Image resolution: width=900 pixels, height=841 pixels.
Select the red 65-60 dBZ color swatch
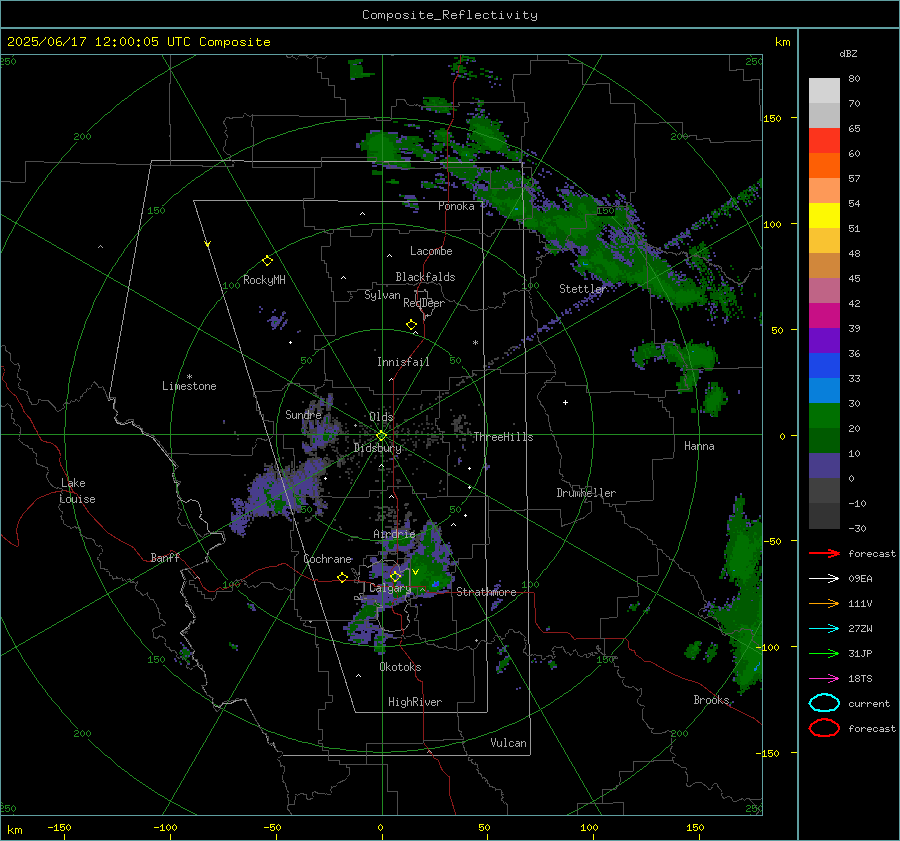(x=824, y=140)
